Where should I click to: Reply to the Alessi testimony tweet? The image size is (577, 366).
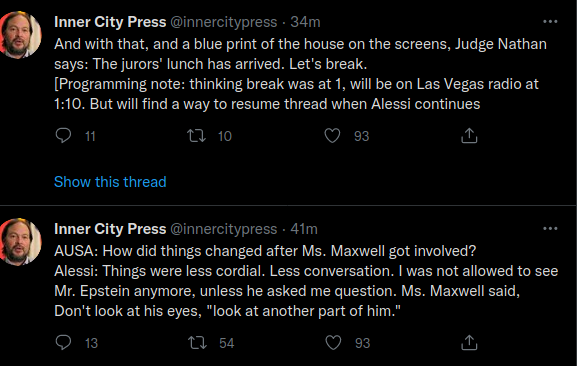tap(63, 343)
